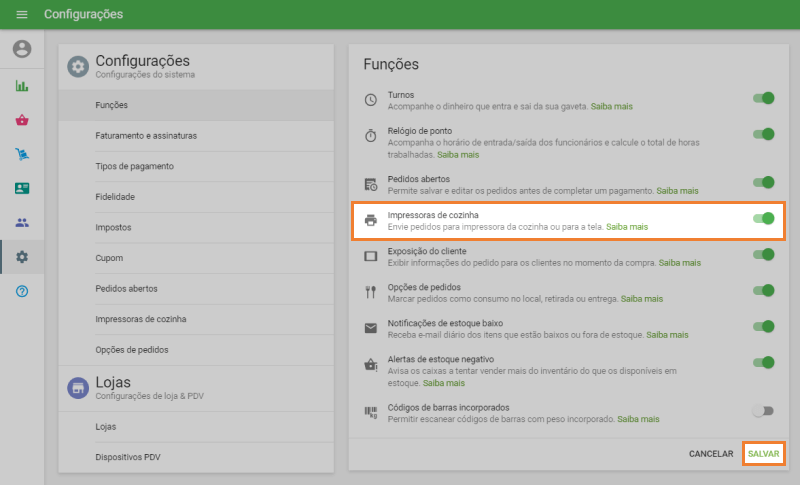Click the help question mark icon
This screenshot has height=485, width=800.
tap(22, 291)
